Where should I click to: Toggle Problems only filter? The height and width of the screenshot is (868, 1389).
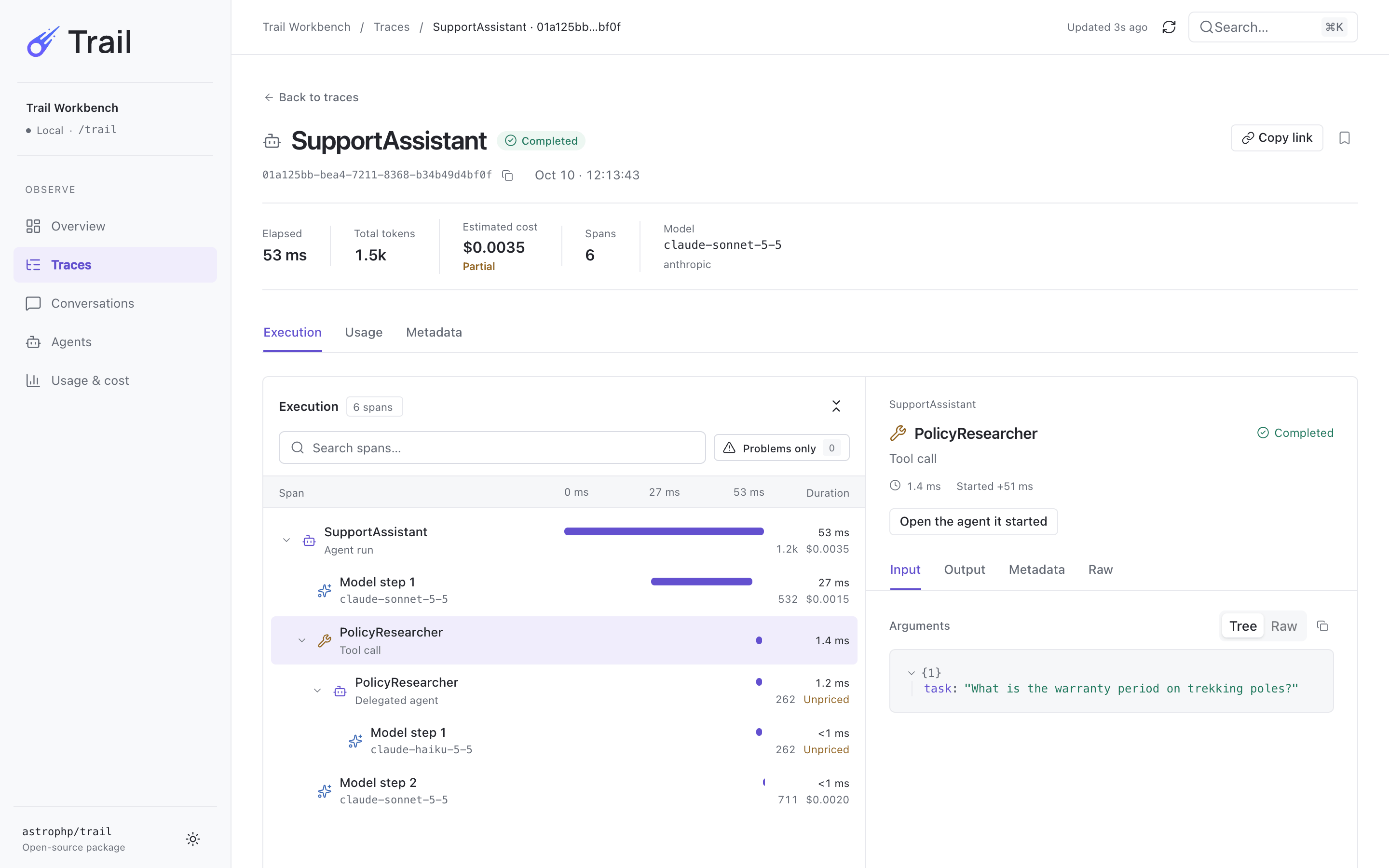point(781,448)
